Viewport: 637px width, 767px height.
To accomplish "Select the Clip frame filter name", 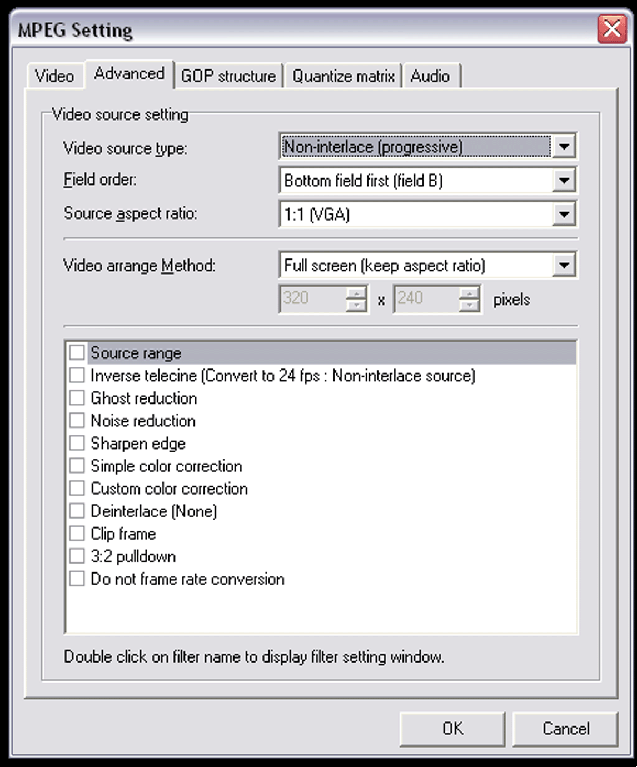I will tap(123, 534).
